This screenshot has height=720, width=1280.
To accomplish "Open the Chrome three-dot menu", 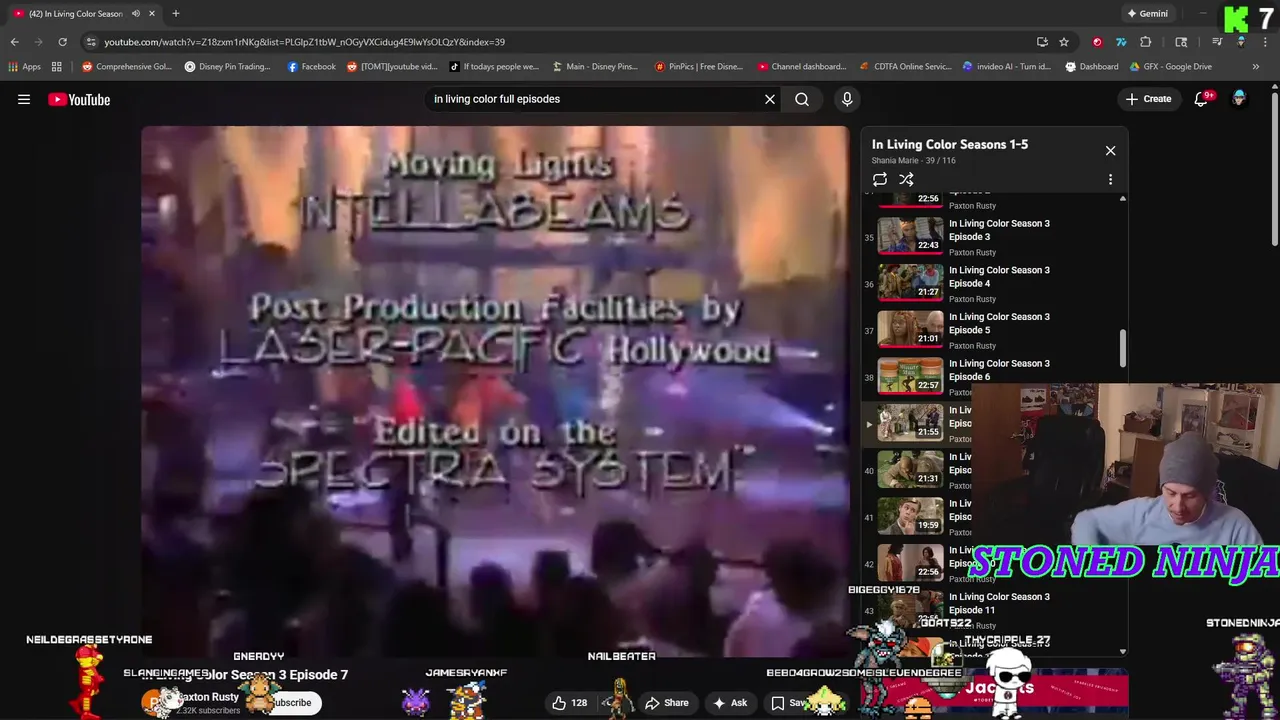I will pyautogui.click(x=1264, y=42).
